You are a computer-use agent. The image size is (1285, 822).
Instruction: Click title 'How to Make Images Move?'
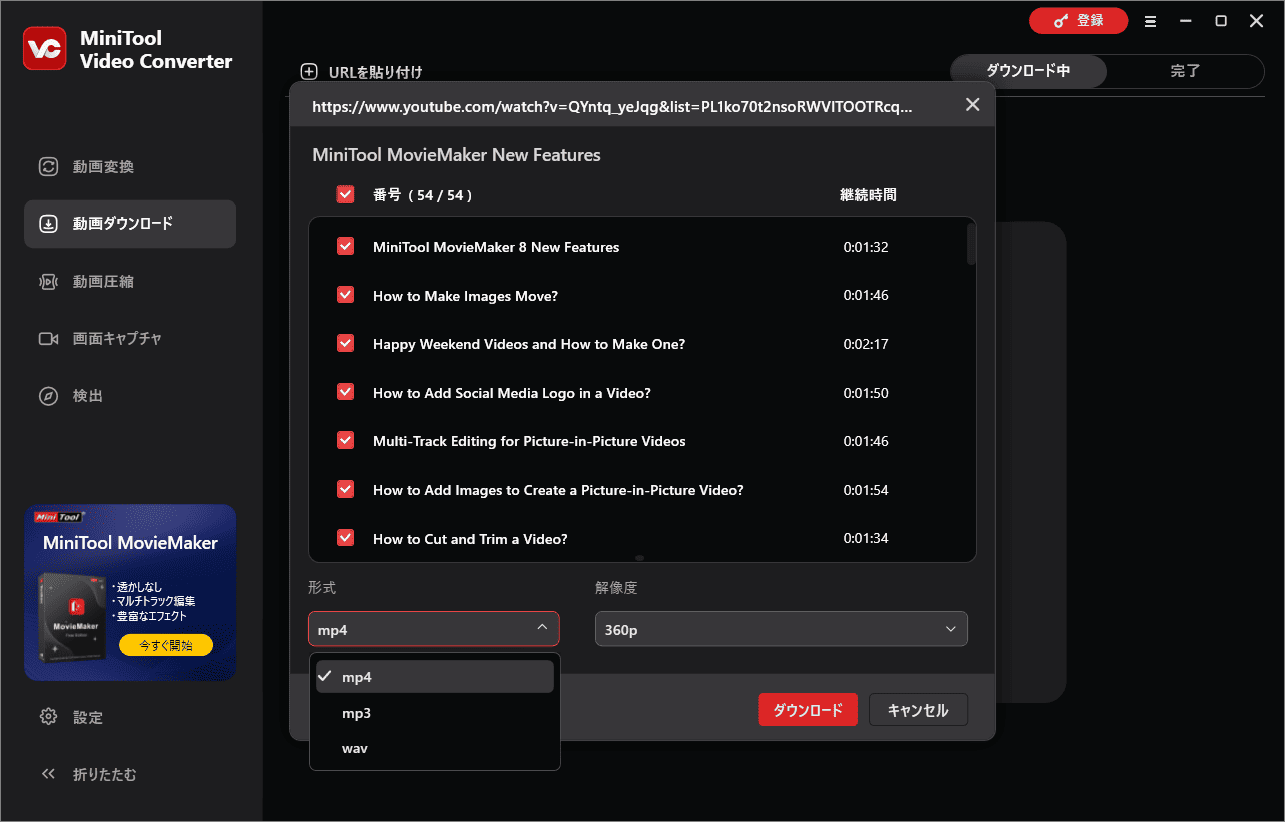pyautogui.click(x=465, y=296)
